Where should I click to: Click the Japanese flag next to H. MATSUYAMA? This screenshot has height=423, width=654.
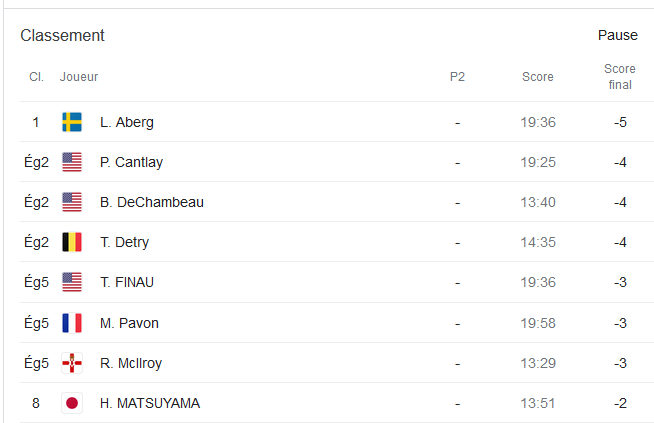click(x=72, y=403)
